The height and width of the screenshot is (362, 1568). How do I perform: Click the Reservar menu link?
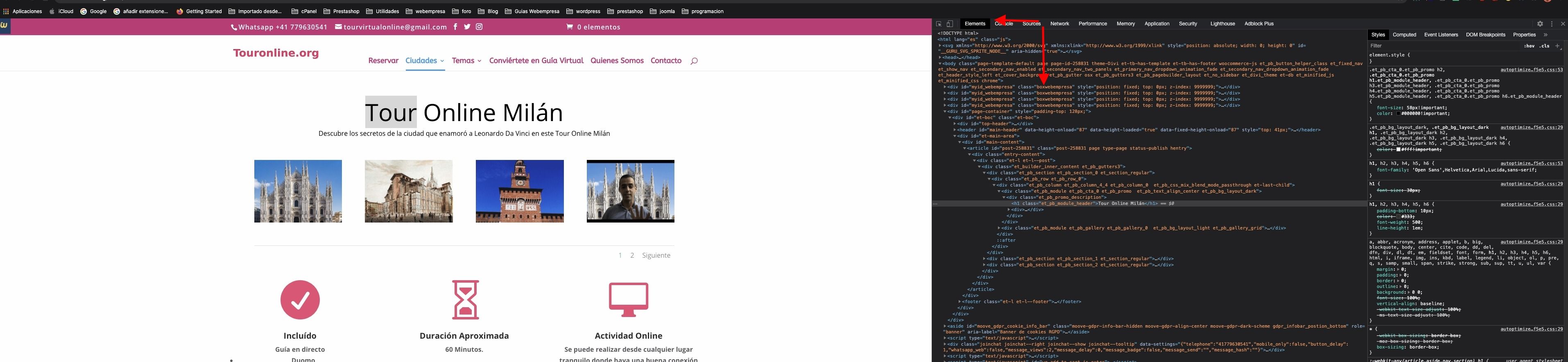383,61
